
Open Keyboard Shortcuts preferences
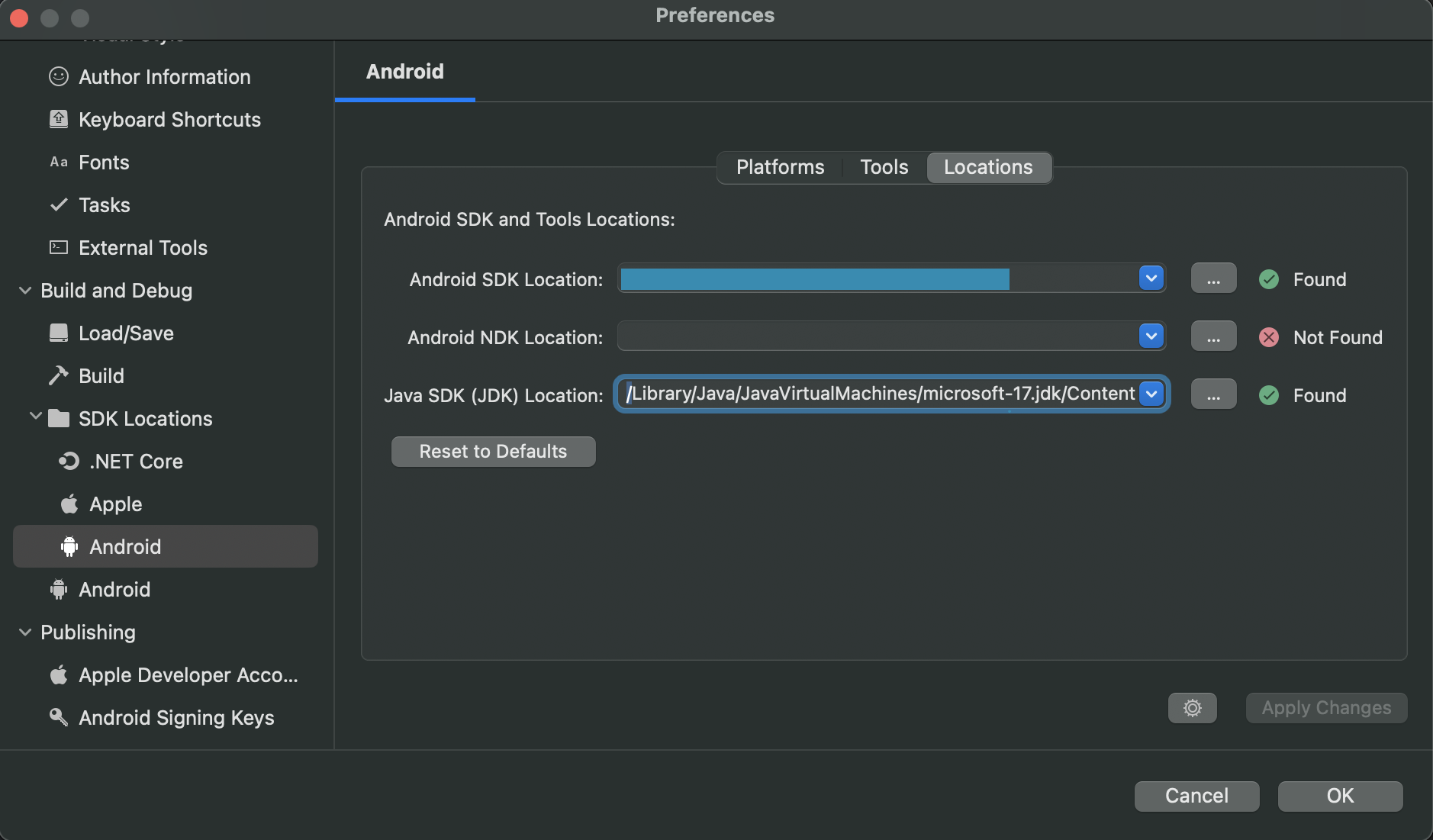[x=169, y=120]
